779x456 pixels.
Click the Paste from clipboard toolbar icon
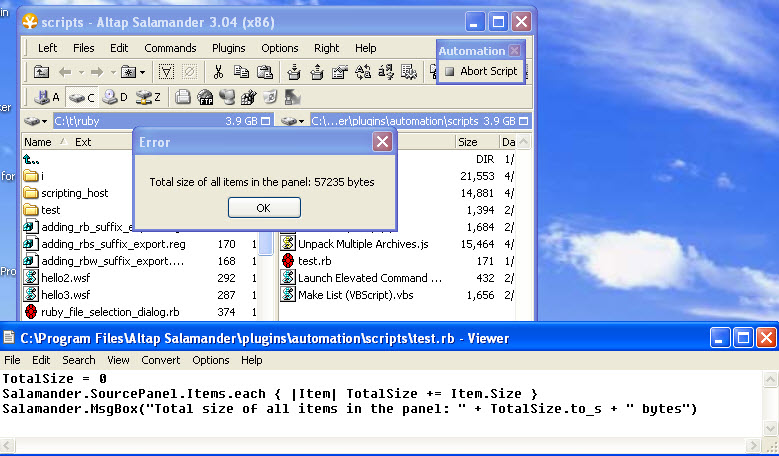(x=265, y=72)
